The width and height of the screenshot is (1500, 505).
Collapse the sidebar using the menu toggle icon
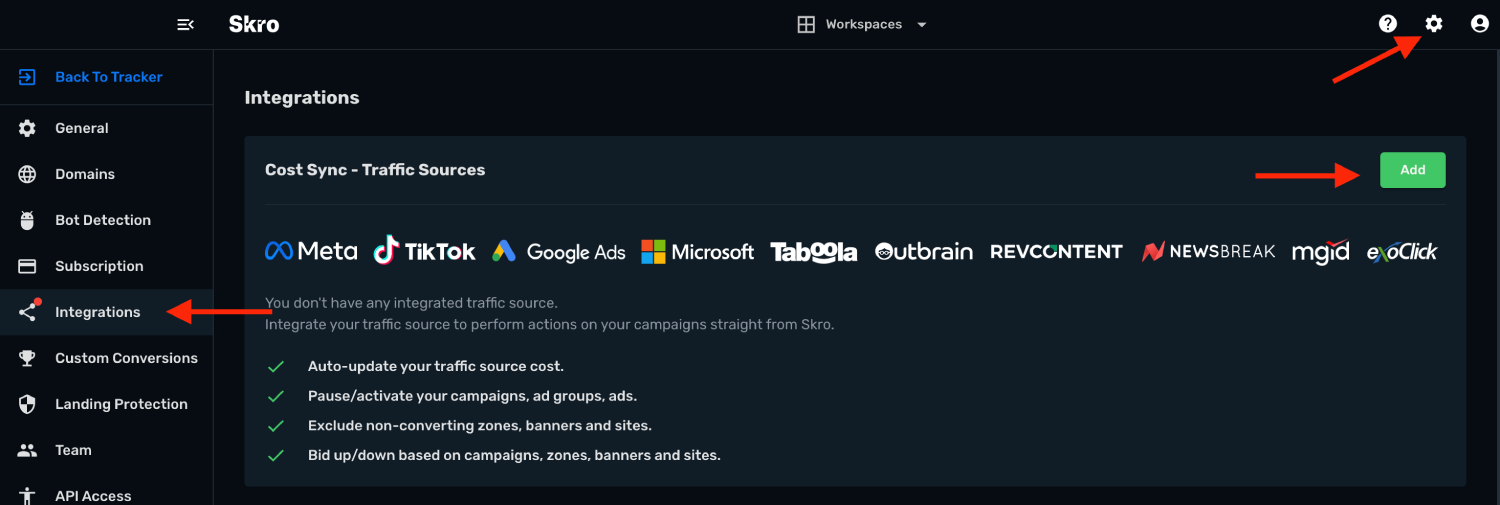click(x=185, y=24)
